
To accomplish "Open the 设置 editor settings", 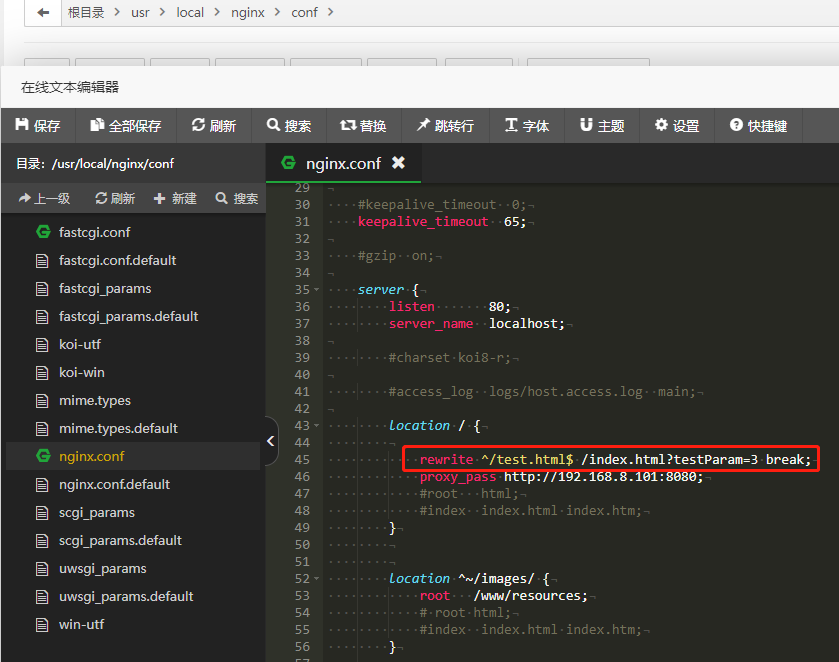I will (x=677, y=126).
